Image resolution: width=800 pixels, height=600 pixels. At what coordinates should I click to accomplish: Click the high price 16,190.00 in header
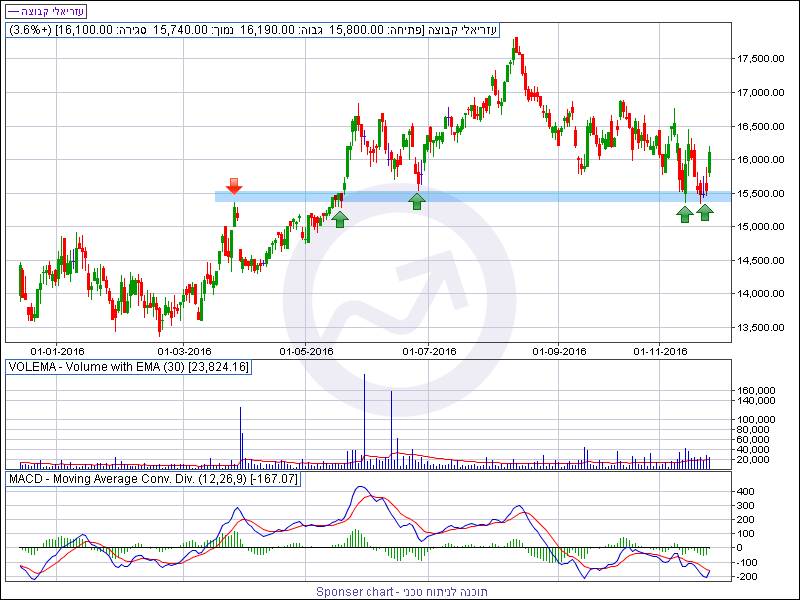point(267,30)
